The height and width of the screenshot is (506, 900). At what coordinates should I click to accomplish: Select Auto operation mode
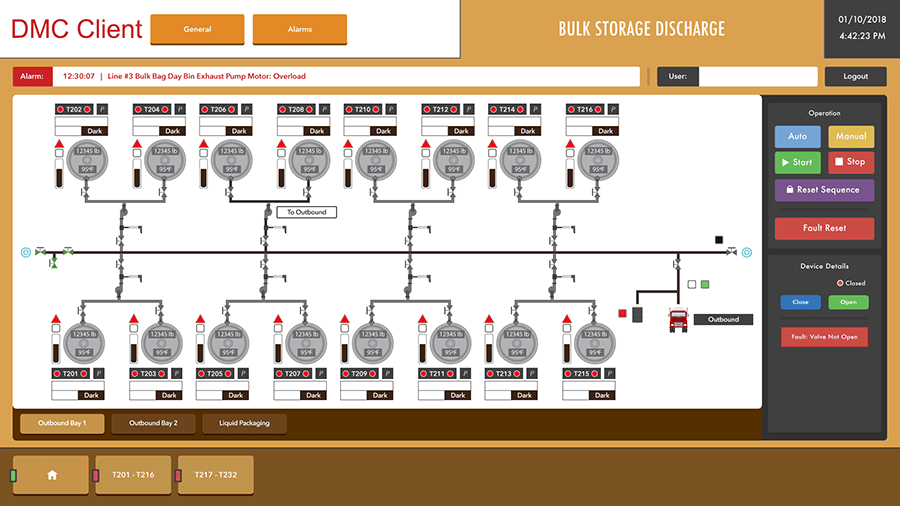coord(797,137)
